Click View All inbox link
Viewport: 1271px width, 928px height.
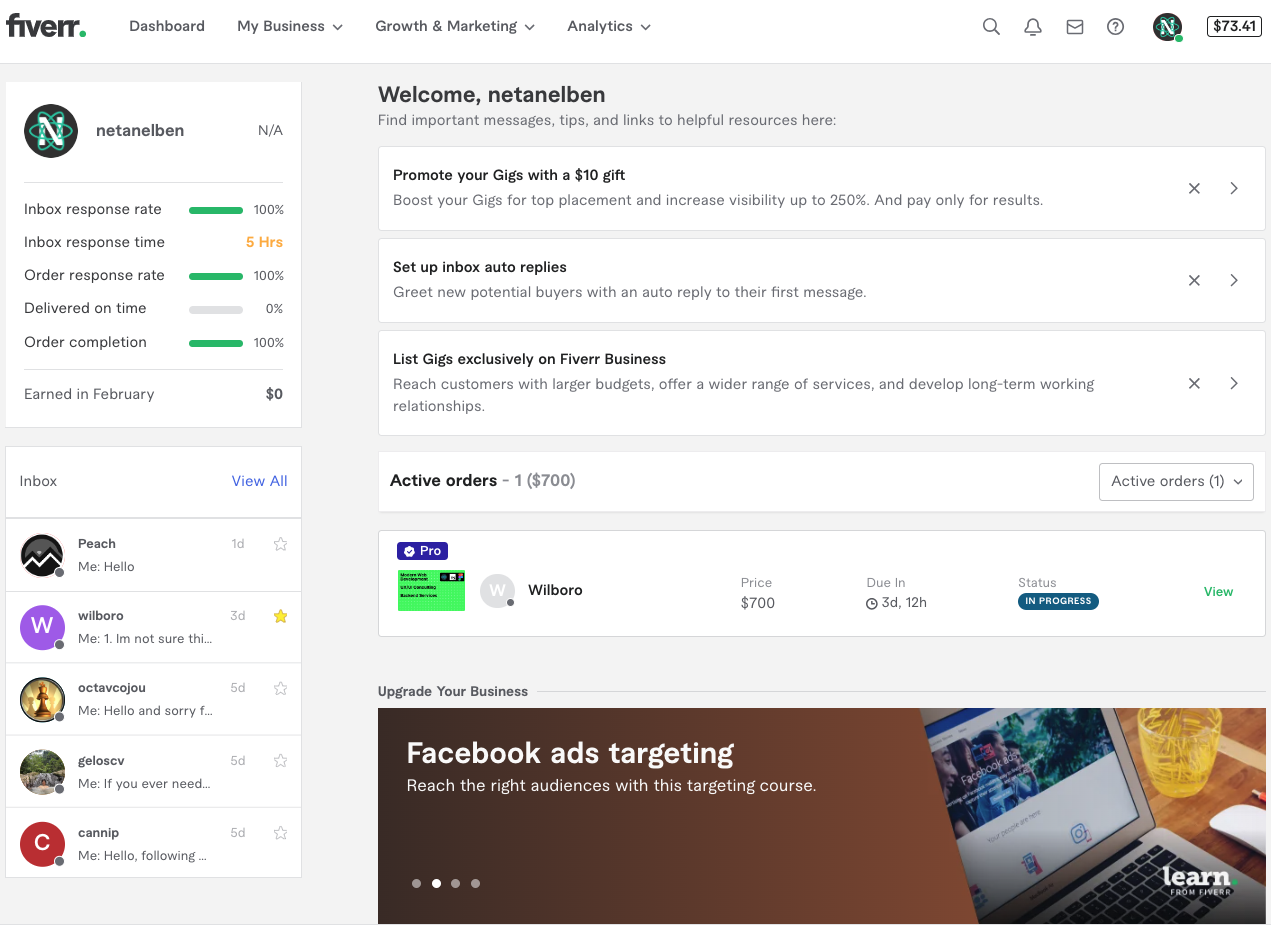coord(259,481)
